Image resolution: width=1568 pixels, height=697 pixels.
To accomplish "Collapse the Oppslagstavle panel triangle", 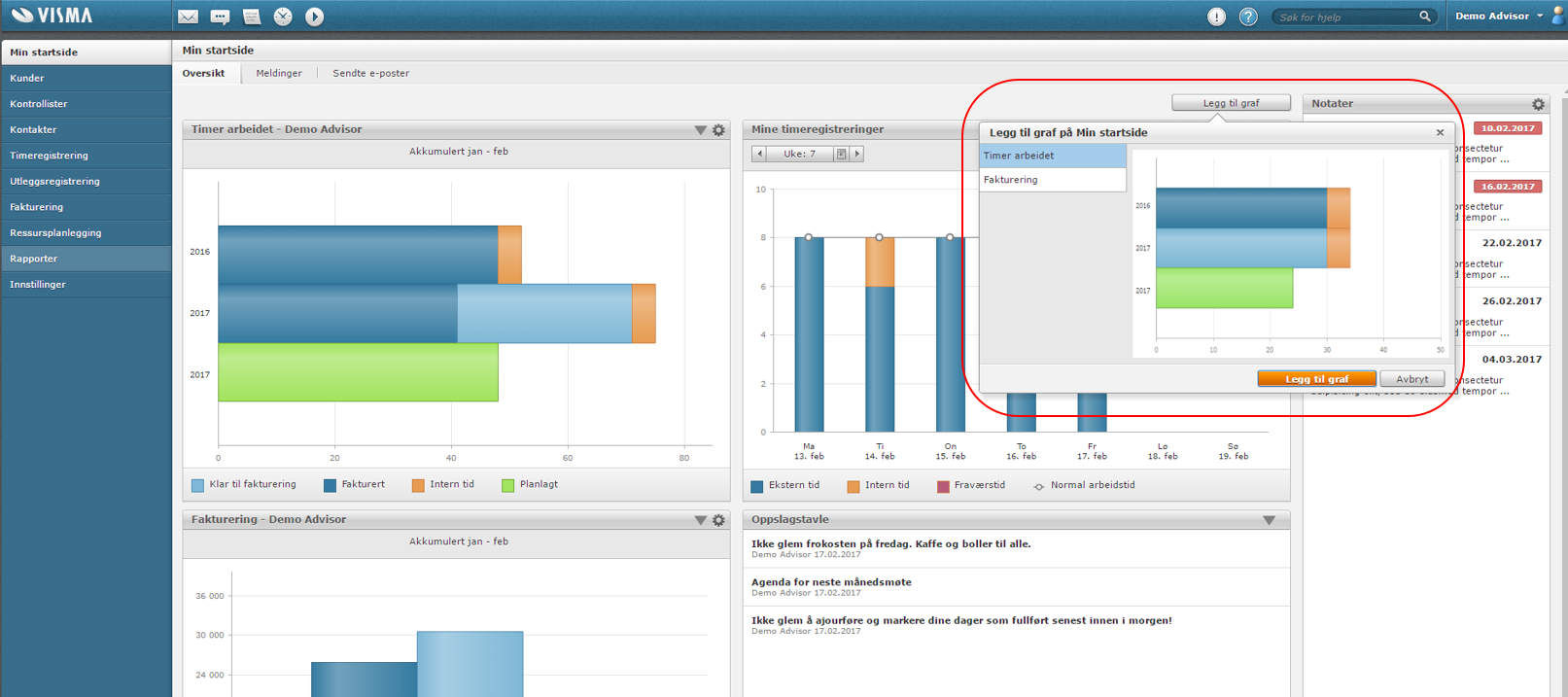I will click(1270, 520).
